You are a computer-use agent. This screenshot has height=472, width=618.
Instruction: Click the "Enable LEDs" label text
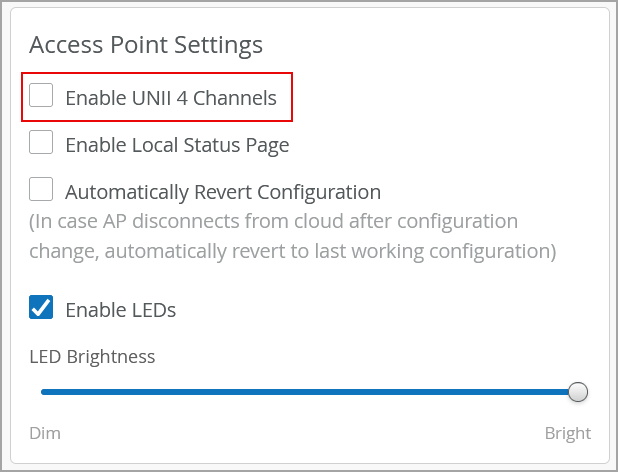120,310
